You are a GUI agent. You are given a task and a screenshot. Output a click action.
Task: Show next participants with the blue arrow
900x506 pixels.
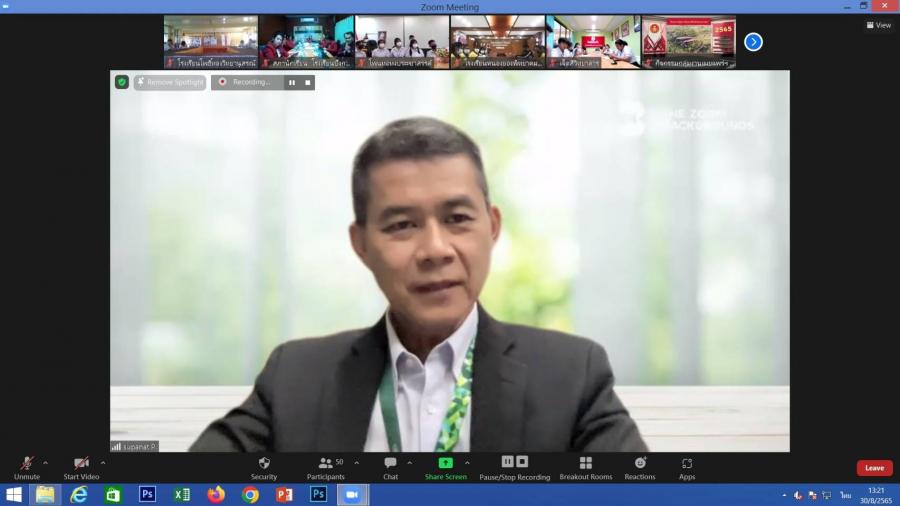pyautogui.click(x=753, y=42)
